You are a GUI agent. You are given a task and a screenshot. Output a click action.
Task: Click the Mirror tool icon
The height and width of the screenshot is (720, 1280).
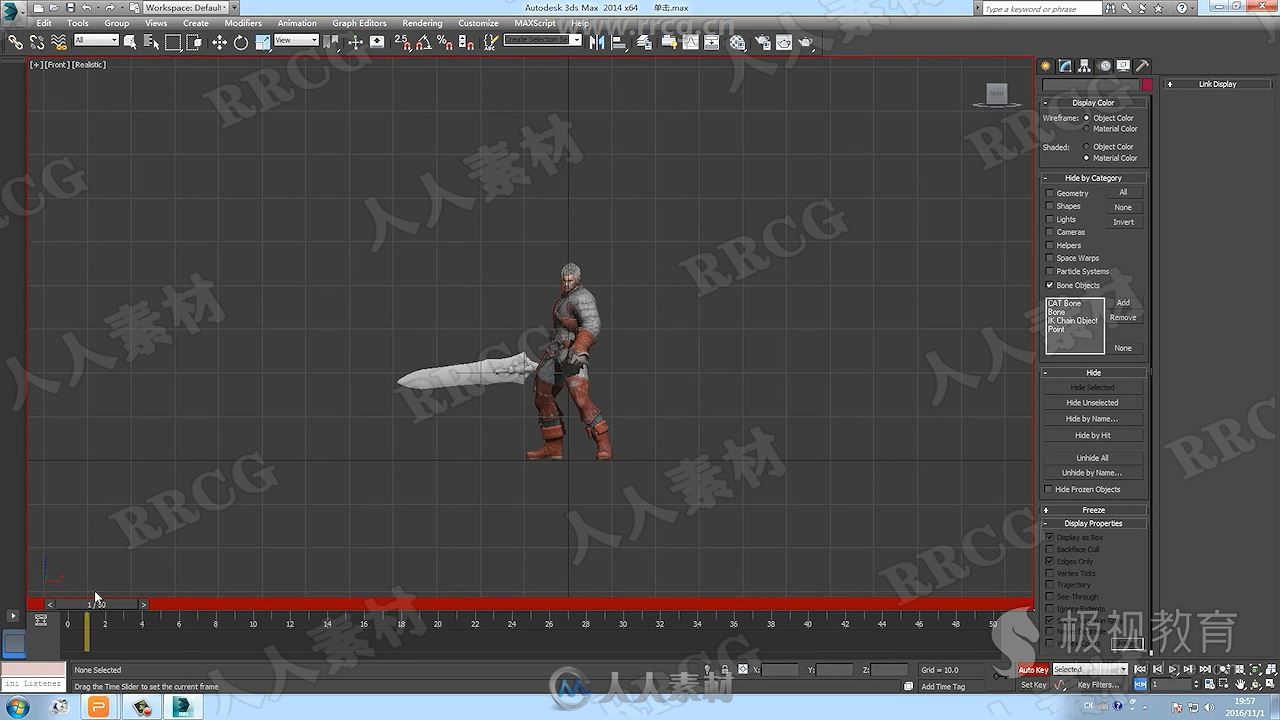pyautogui.click(x=597, y=42)
